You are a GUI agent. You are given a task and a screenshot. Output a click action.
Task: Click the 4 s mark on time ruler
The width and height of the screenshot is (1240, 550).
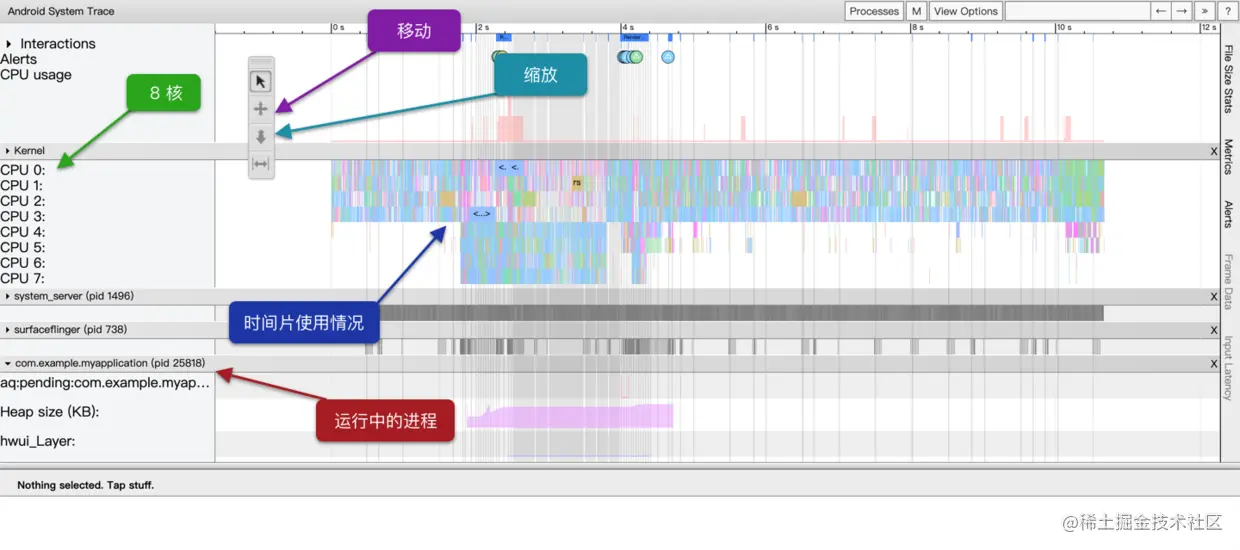(x=628, y=28)
